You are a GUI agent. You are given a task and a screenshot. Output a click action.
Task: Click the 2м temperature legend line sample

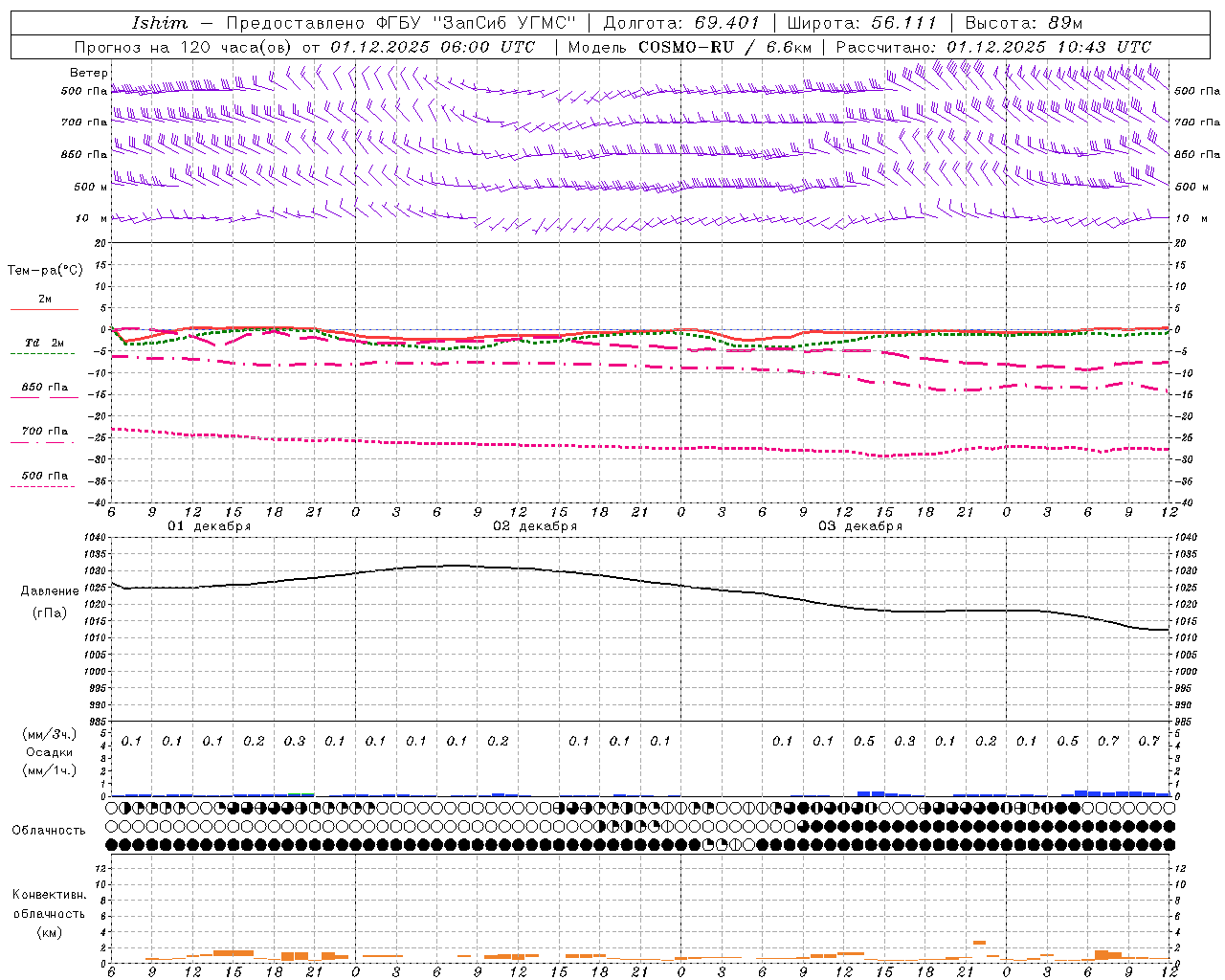pos(44,309)
